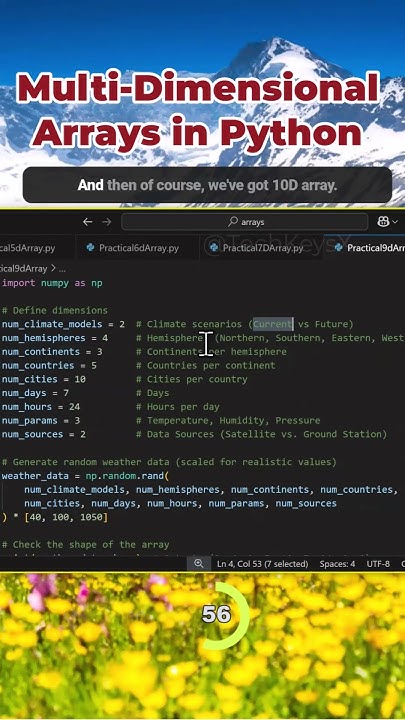Open the partially hidden 5dArray.py tab
Image resolution: width=405 pixels, height=720 pixels.
click(28, 248)
